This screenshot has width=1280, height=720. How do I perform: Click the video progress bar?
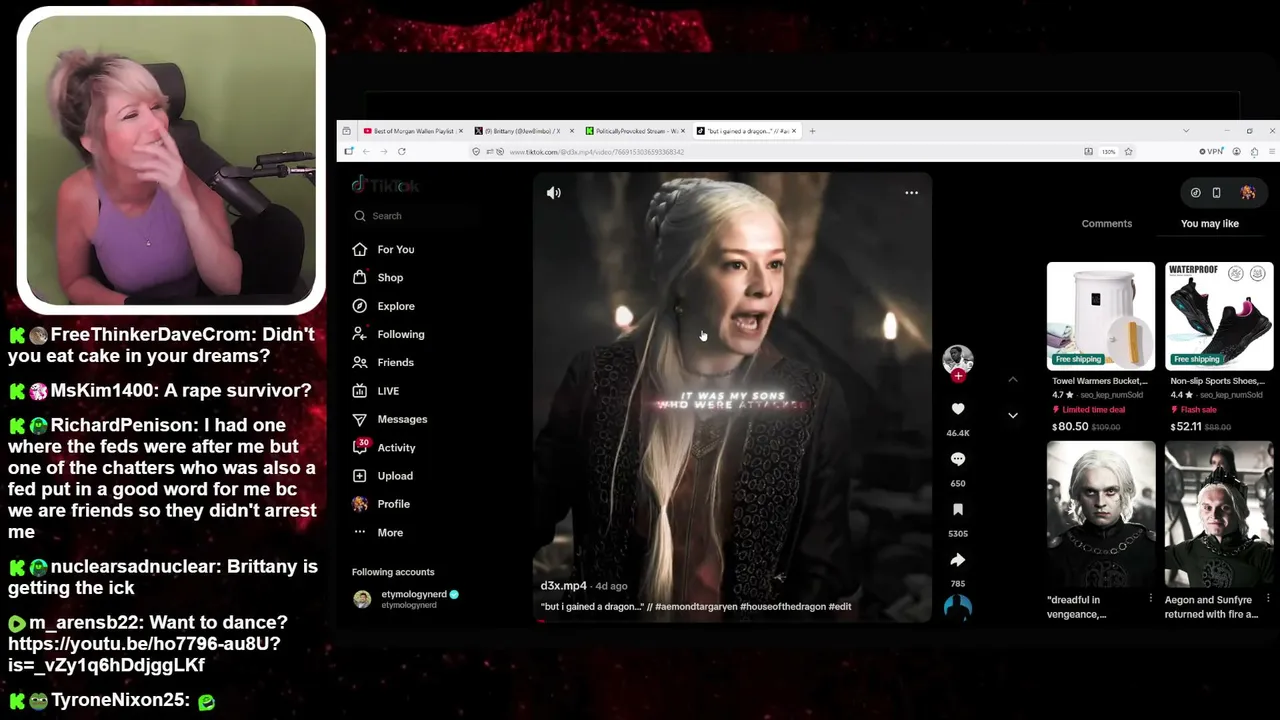732,621
